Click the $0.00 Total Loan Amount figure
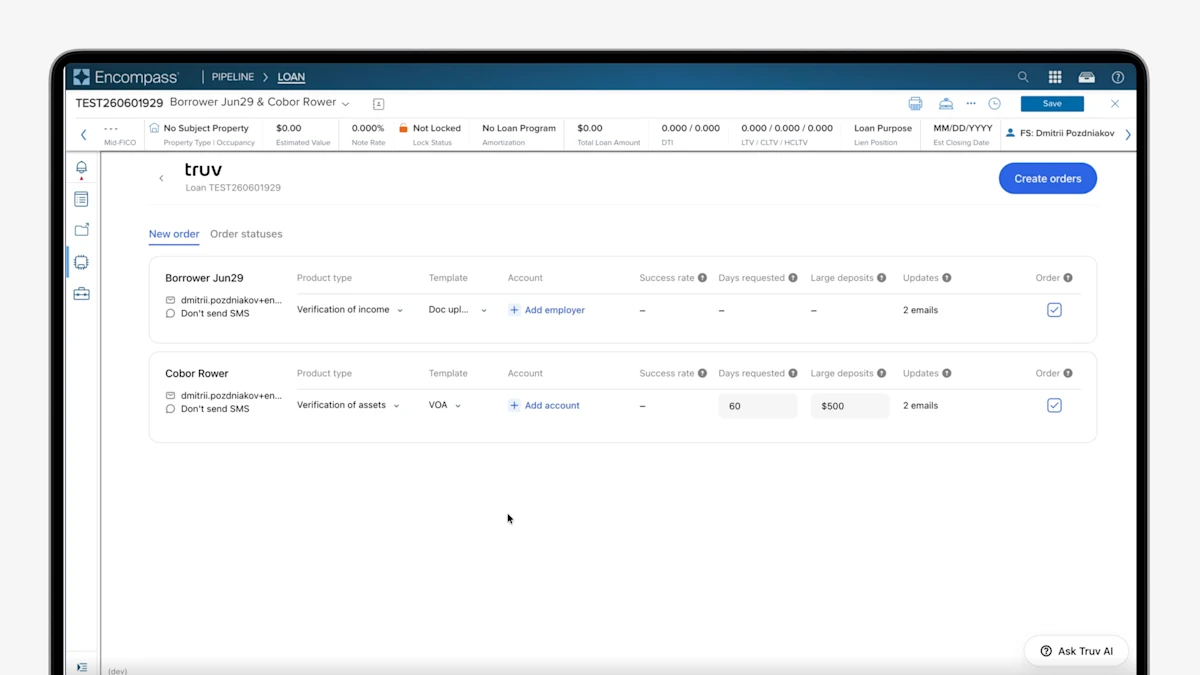Screen dimensions: 1200x675 [590, 128]
